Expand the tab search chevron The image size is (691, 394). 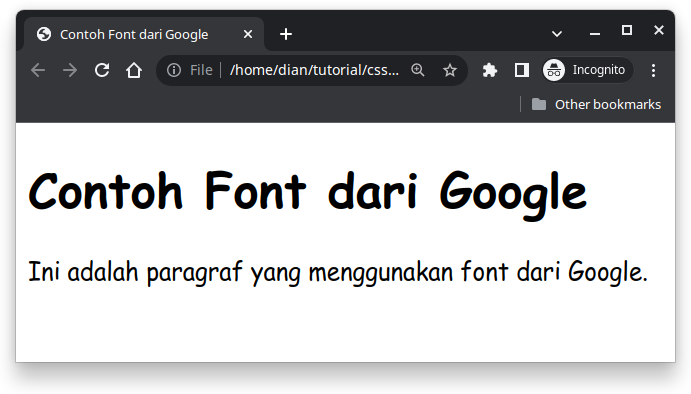coord(557,34)
